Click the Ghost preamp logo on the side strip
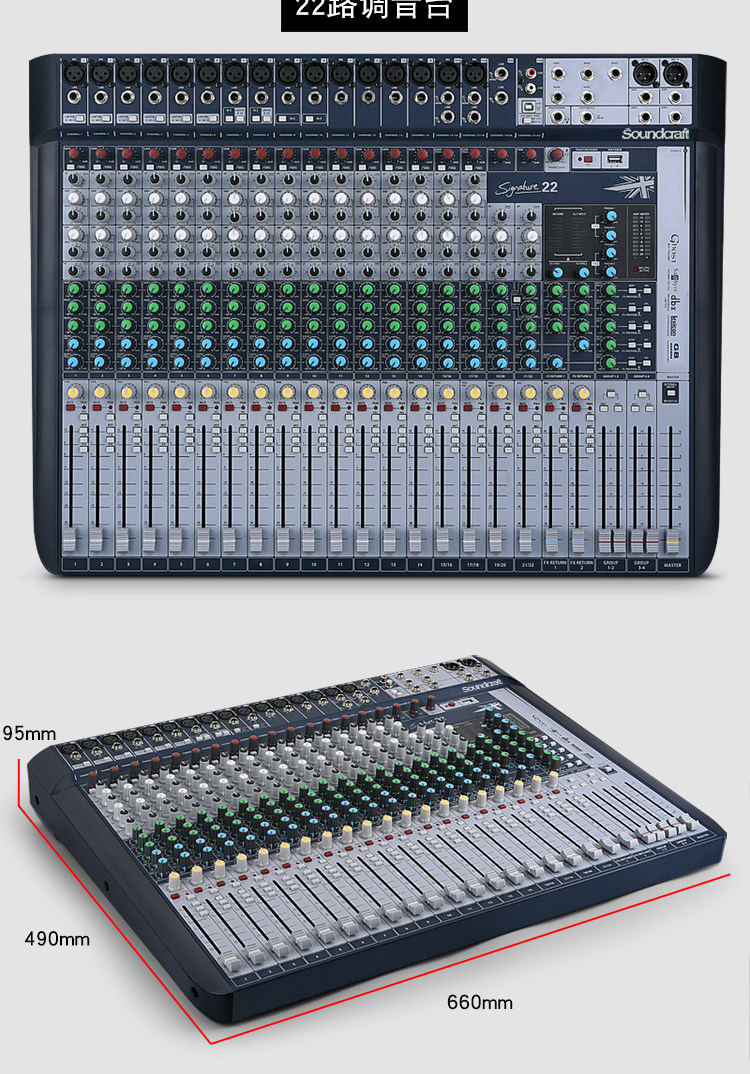Viewport: 750px width, 1074px height. click(x=674, y=249)
